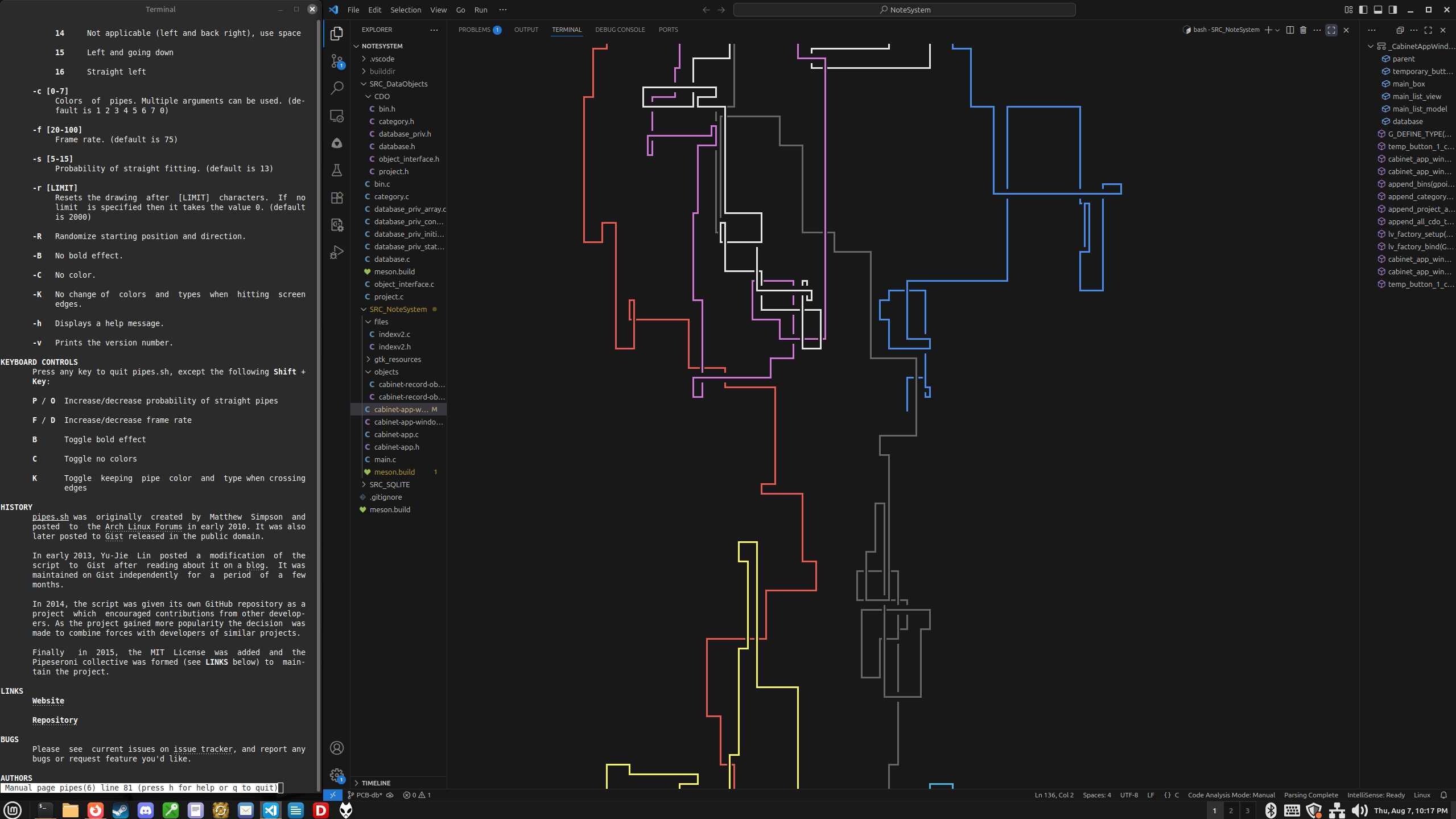Open the Remote Explorer view
This screenshot has width=1456, height=819.
[x=337, y=116]
